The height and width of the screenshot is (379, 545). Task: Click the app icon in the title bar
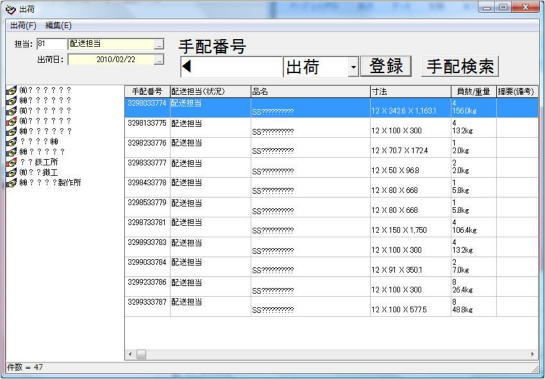click(11, 9)
